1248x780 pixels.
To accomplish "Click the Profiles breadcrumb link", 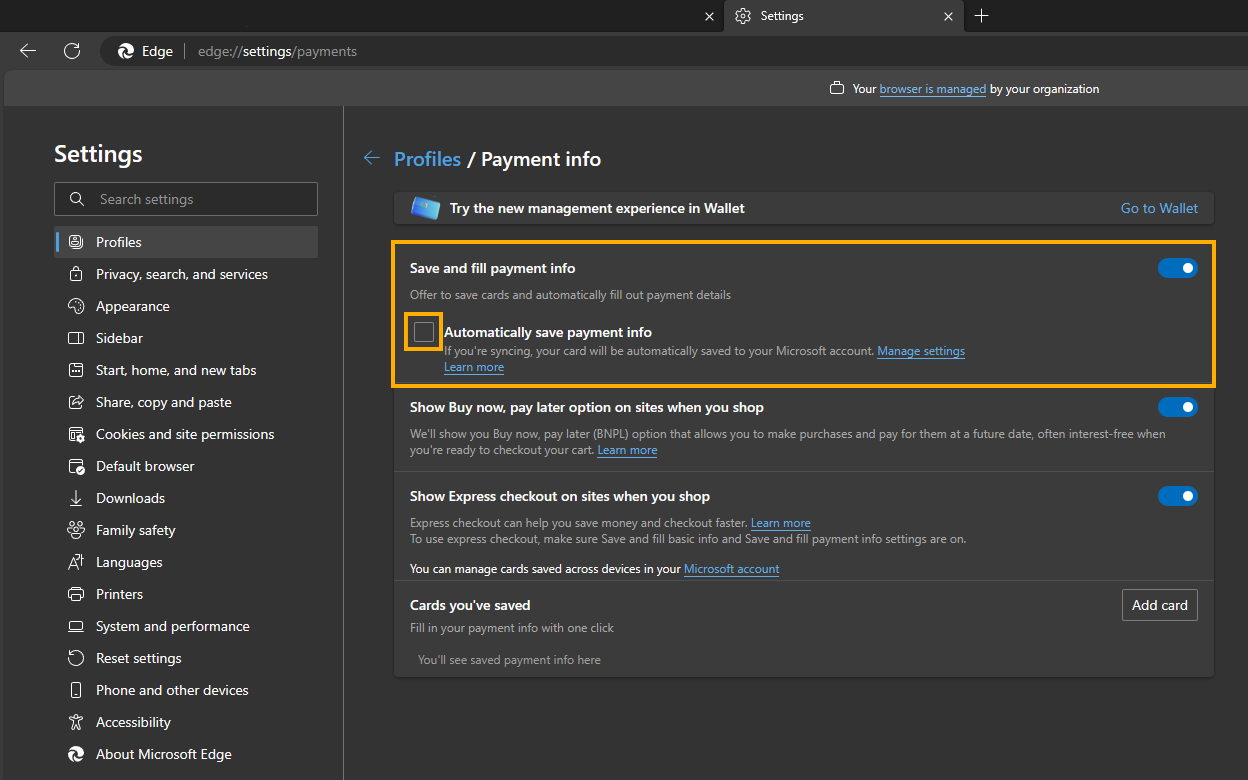I will click(x=428, y=159).
